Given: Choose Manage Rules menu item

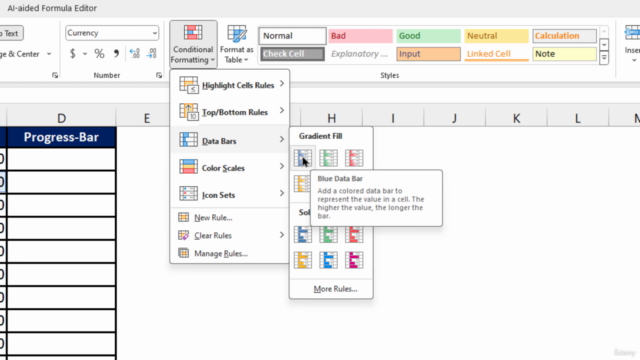Looking at the screenshot, I should click(230, 253).
